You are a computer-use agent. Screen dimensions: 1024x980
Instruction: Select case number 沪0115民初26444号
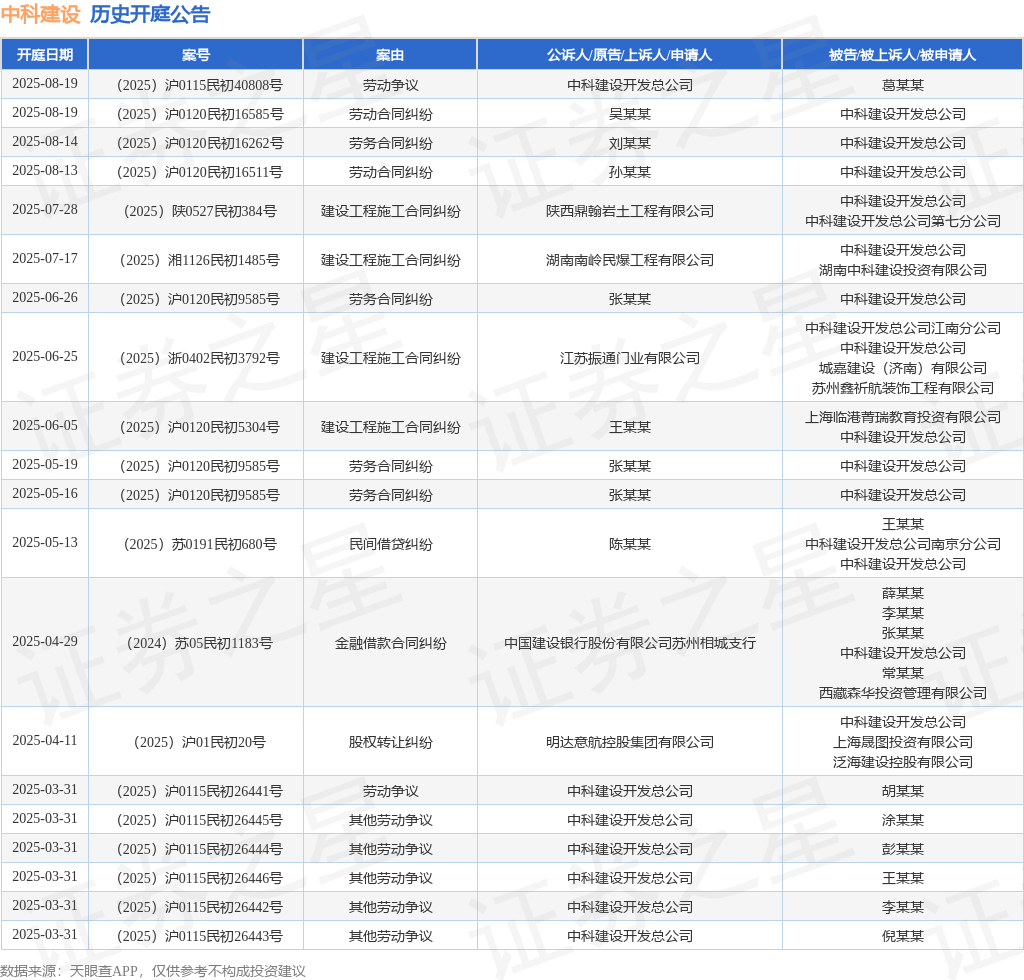click(199, 849)
